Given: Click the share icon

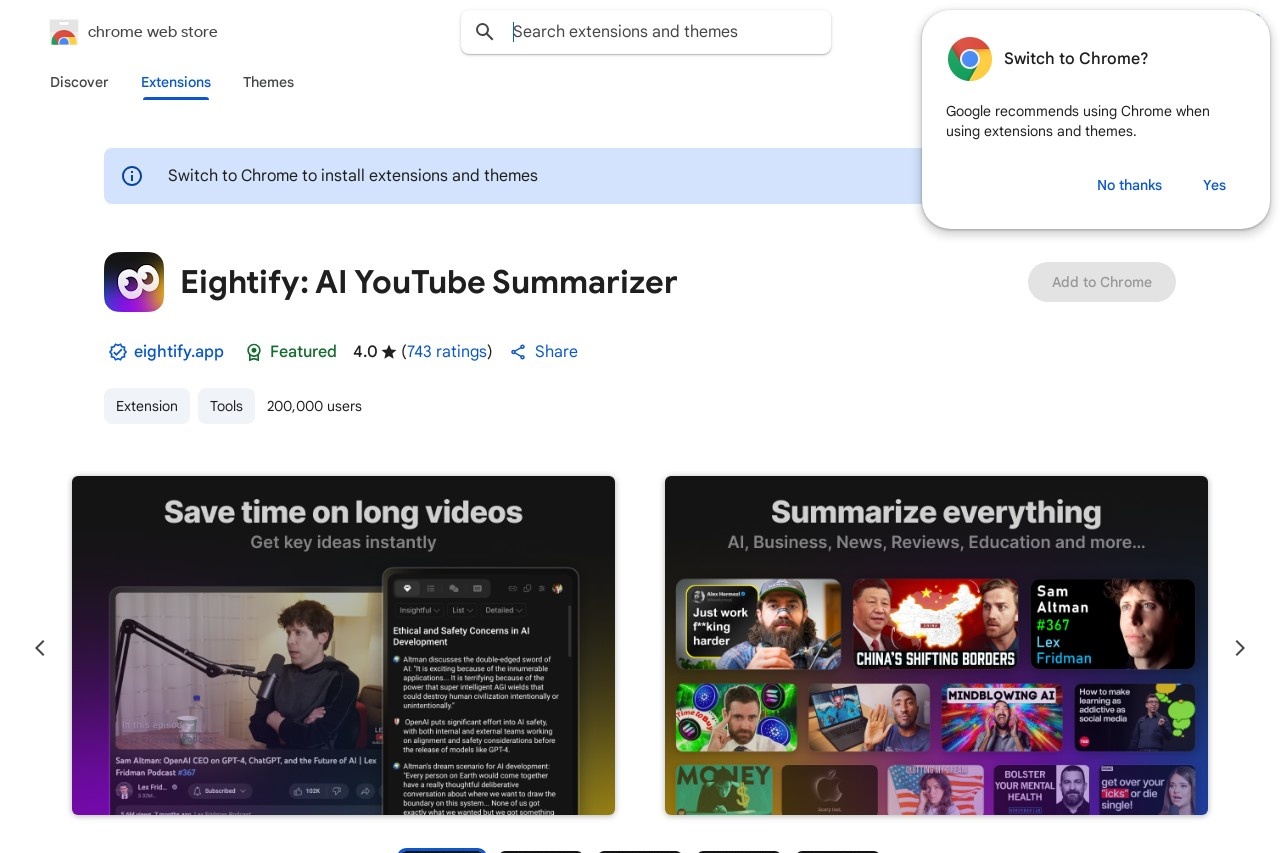Looking at the screenshot, I should pyautogui.click(x=518, y=352).
